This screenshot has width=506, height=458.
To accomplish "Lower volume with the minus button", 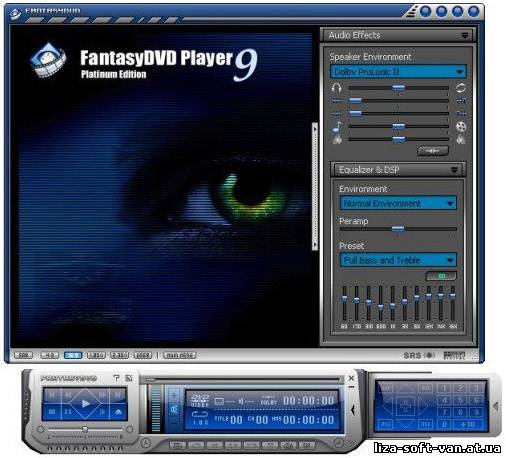I will (174, 423).
